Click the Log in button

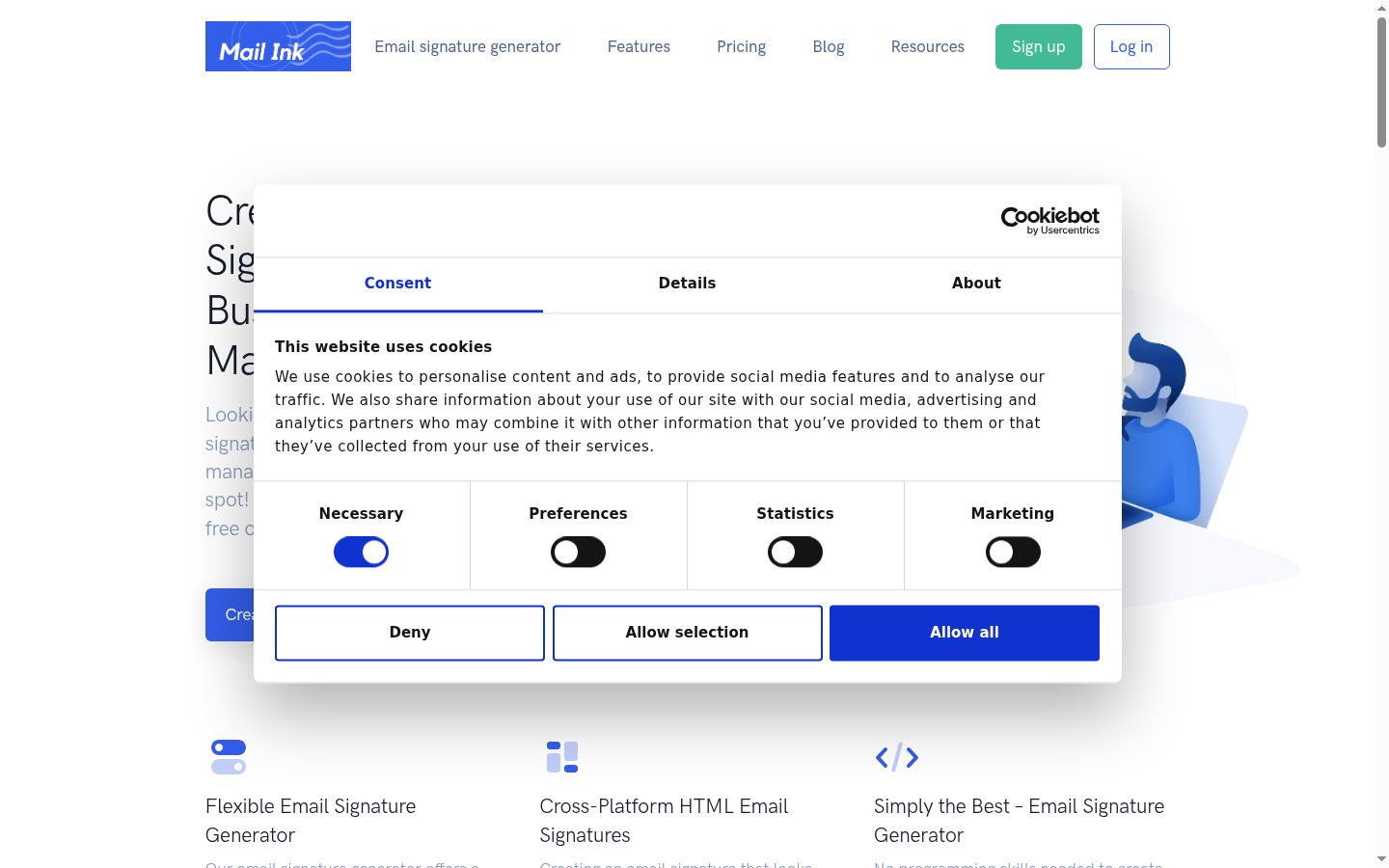click(x=1131, y=46)
